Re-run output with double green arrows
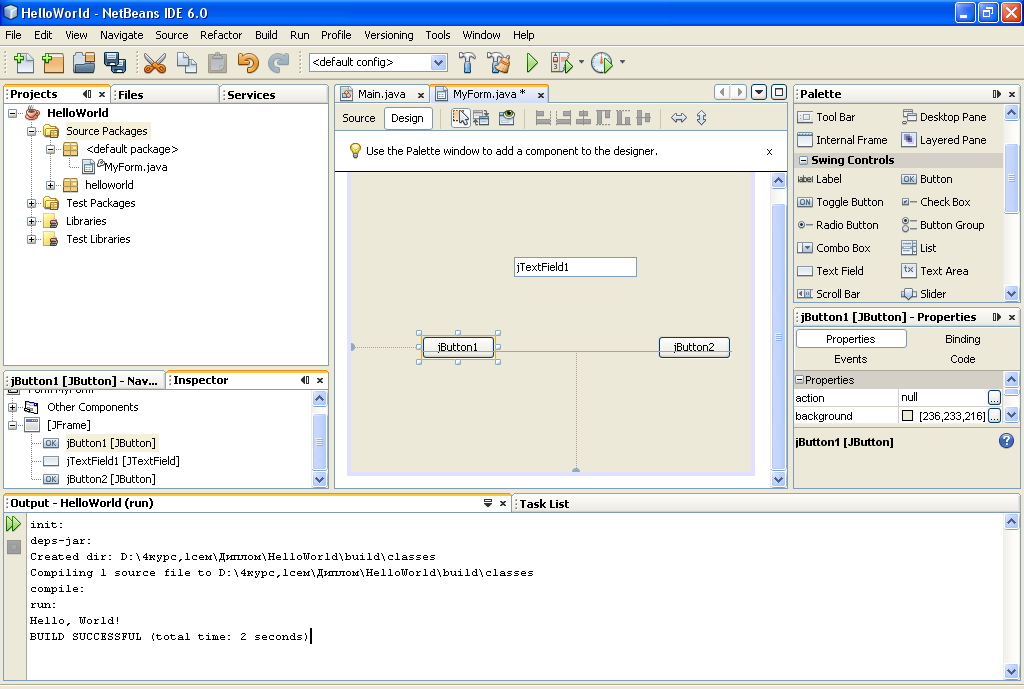The height and width of the screenshot is (689, 1024). [13, 523]
